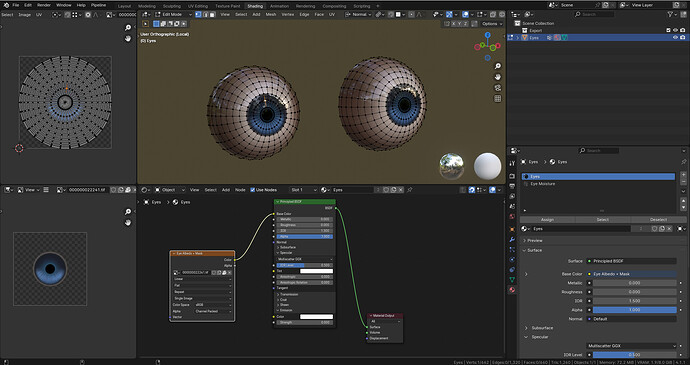Click the material name field Eyes in properties
Viewport: 690px width, 365px height.
(x=581, y=229)
